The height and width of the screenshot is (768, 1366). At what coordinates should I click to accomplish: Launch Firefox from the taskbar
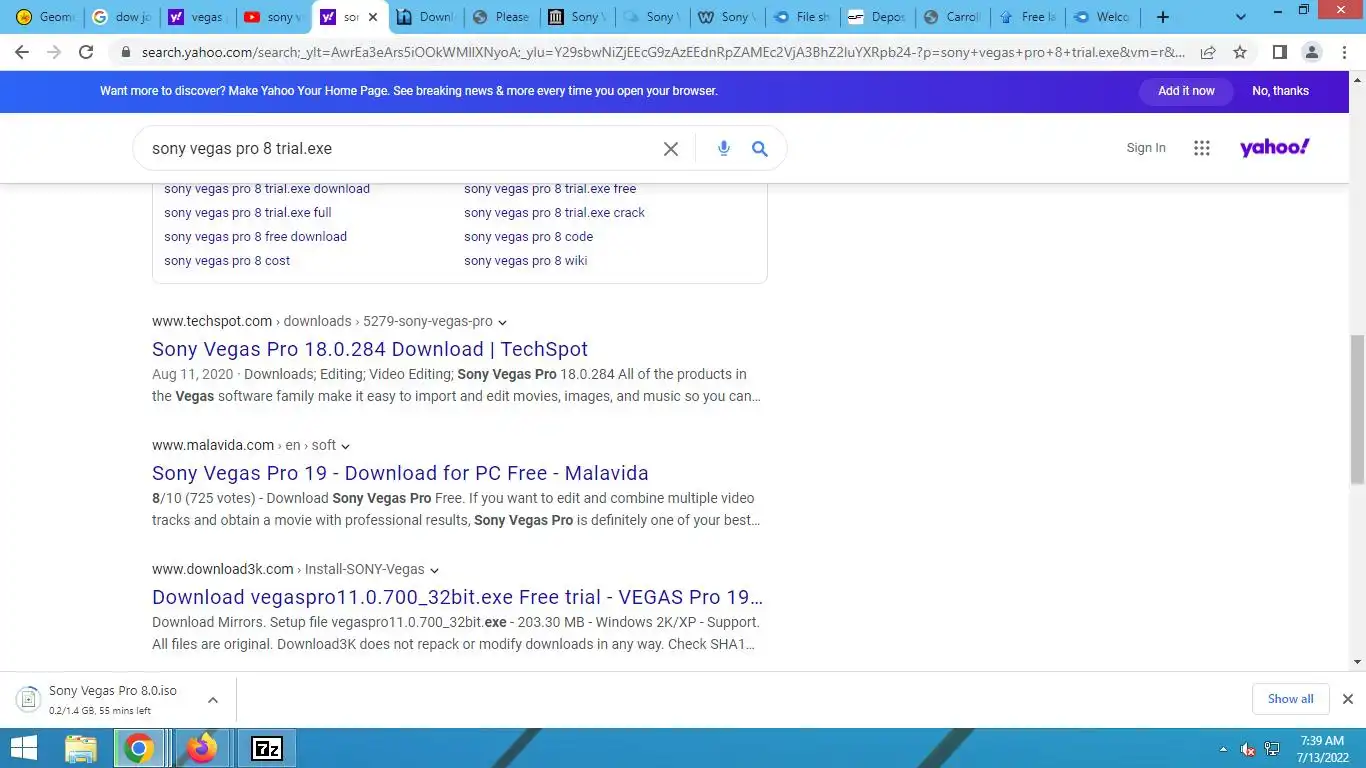tap(202, 748)
